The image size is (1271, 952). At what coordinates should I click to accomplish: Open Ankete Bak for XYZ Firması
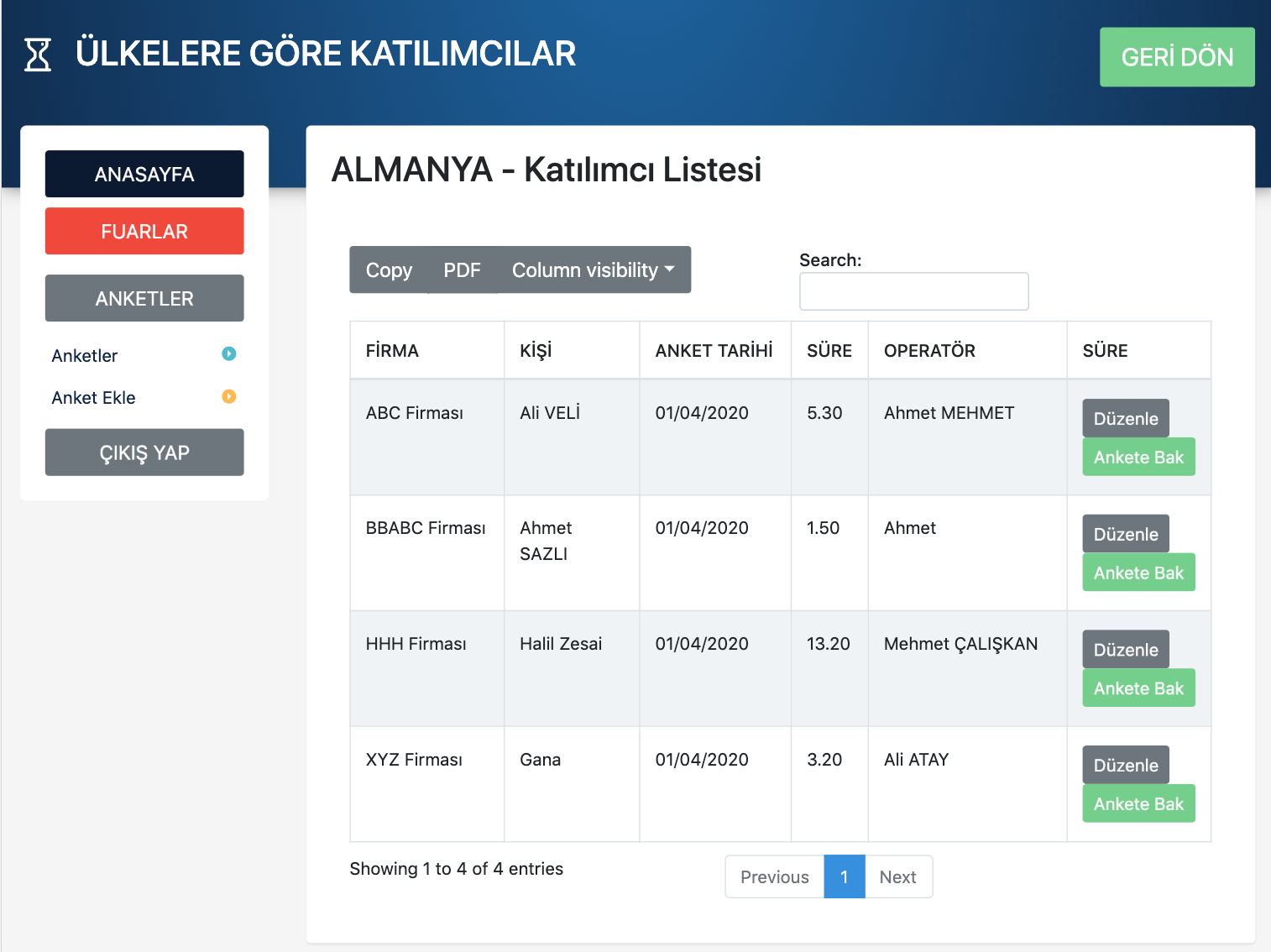[1138, 804]
